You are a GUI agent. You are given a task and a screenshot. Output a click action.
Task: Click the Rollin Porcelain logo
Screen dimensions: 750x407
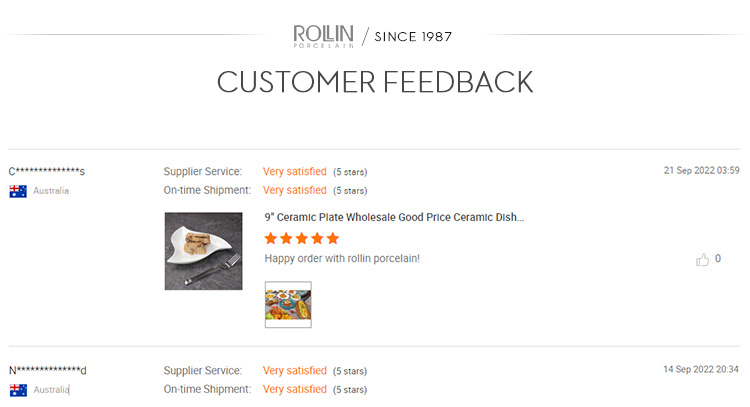coord(325,36)
